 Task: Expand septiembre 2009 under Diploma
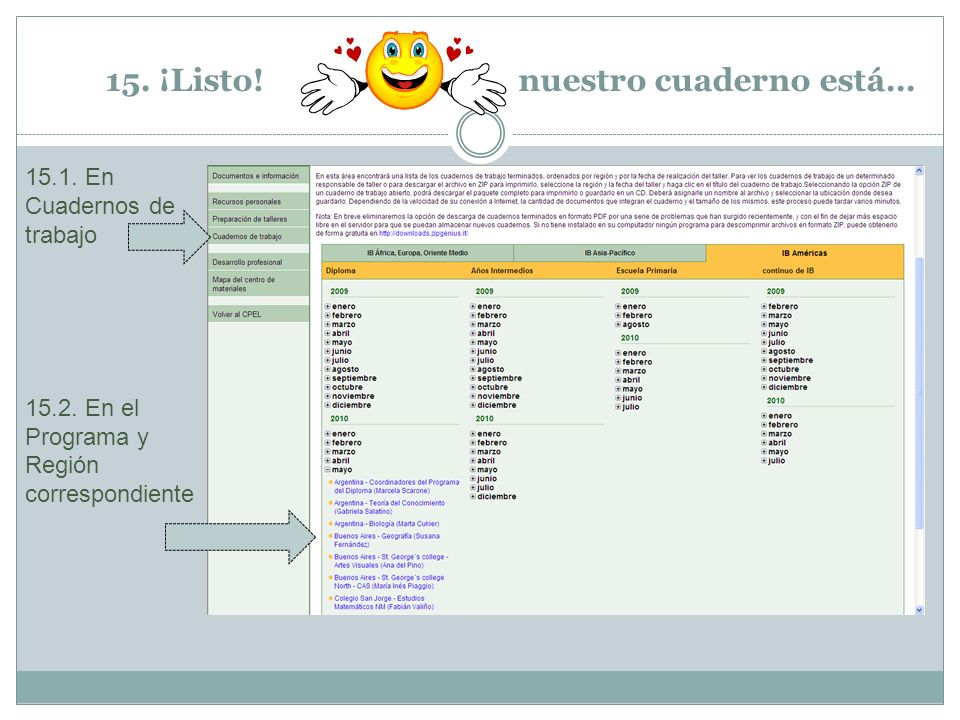328,378
